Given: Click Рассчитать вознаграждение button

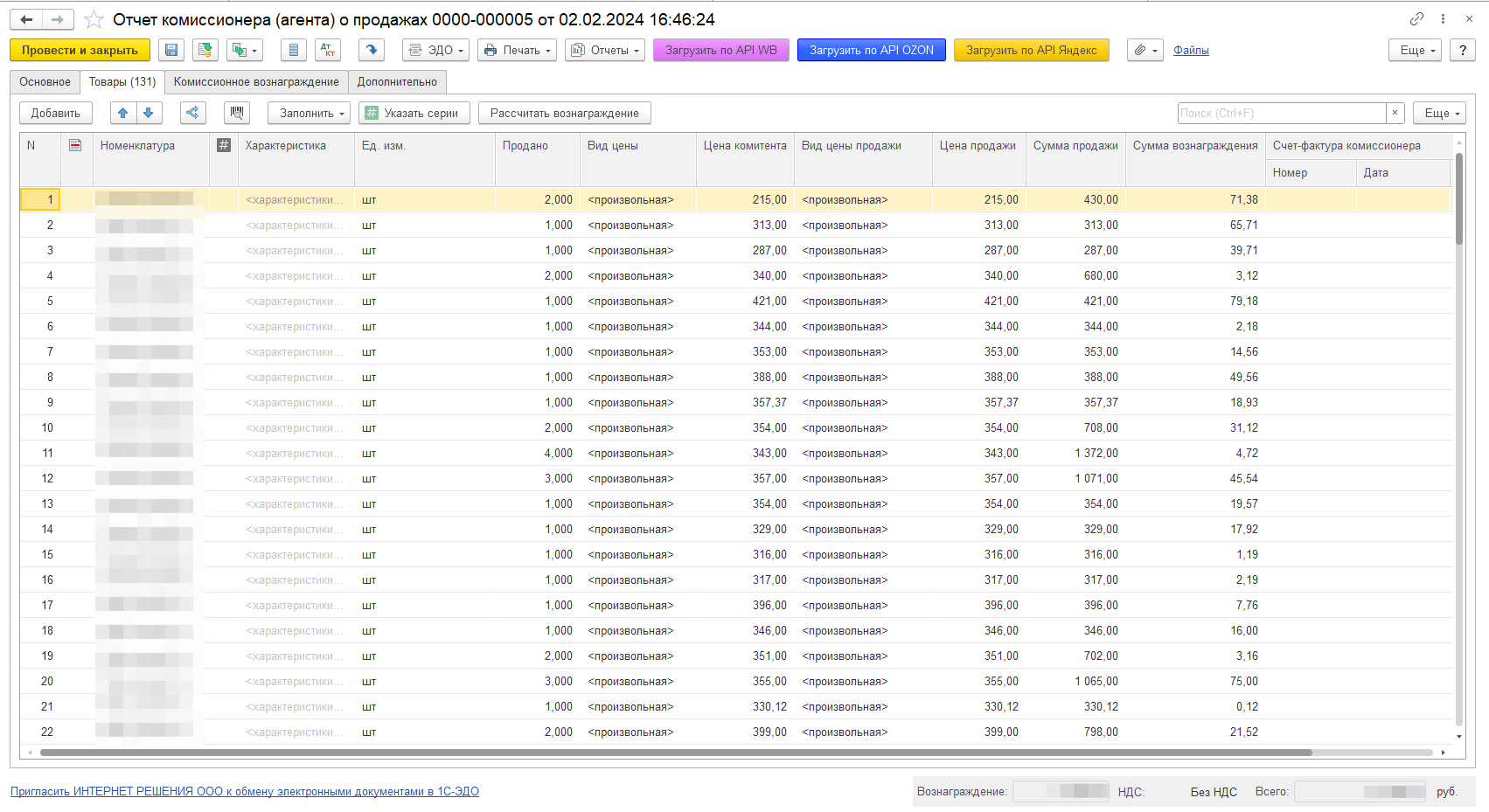Looking at the screenshot, I should 565,113.
